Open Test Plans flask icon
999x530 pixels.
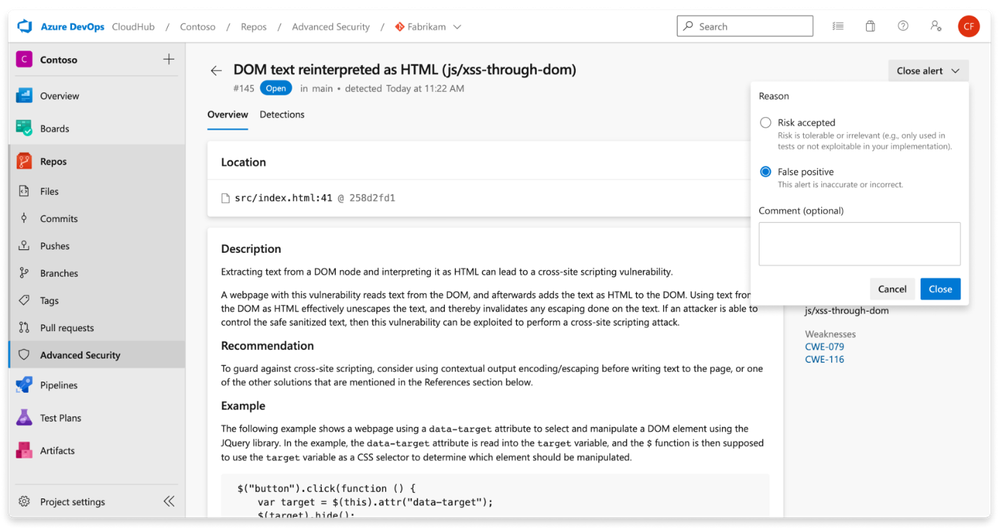click(x=24, y=418)
